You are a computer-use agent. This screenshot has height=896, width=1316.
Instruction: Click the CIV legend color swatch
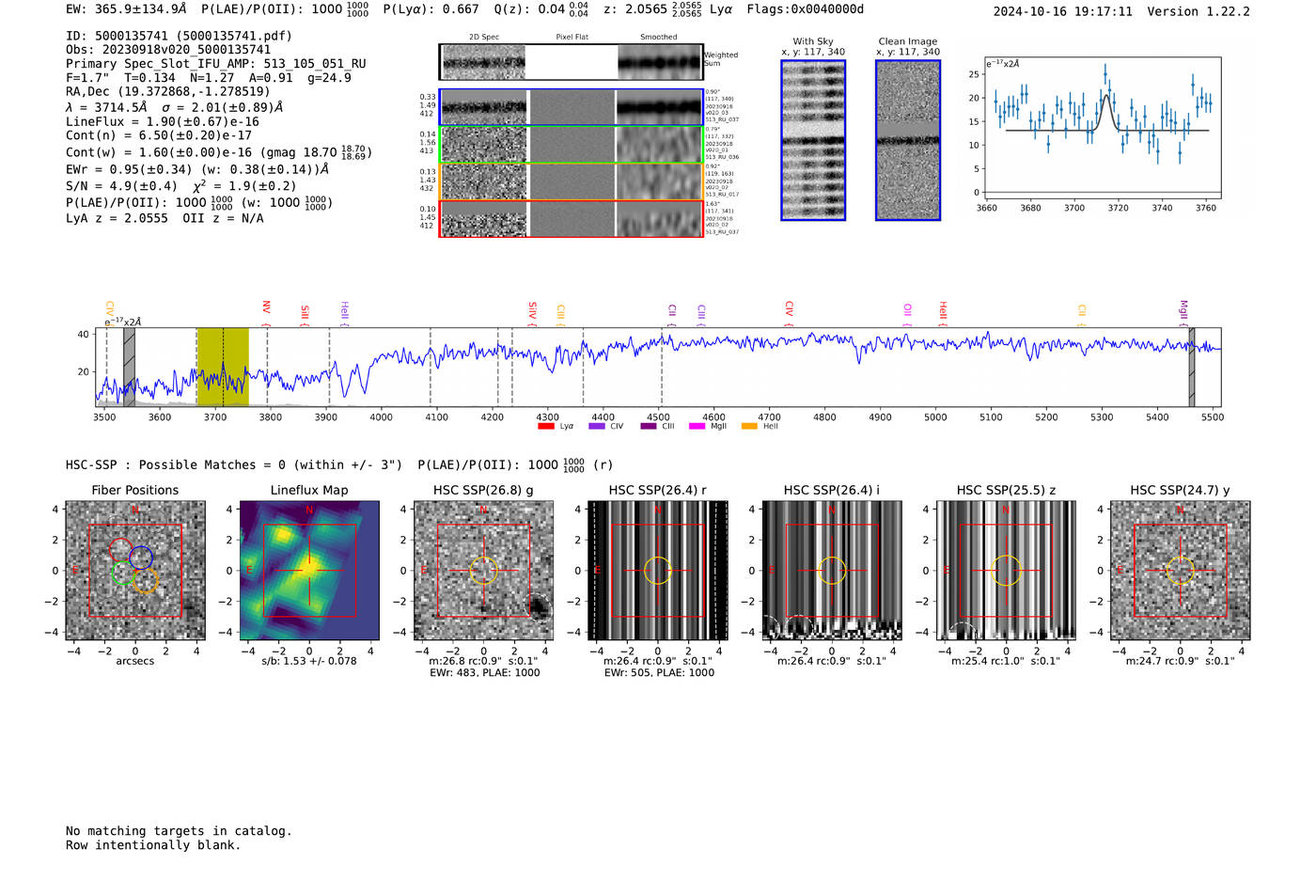pyautogui.click(x=596, y=426)
